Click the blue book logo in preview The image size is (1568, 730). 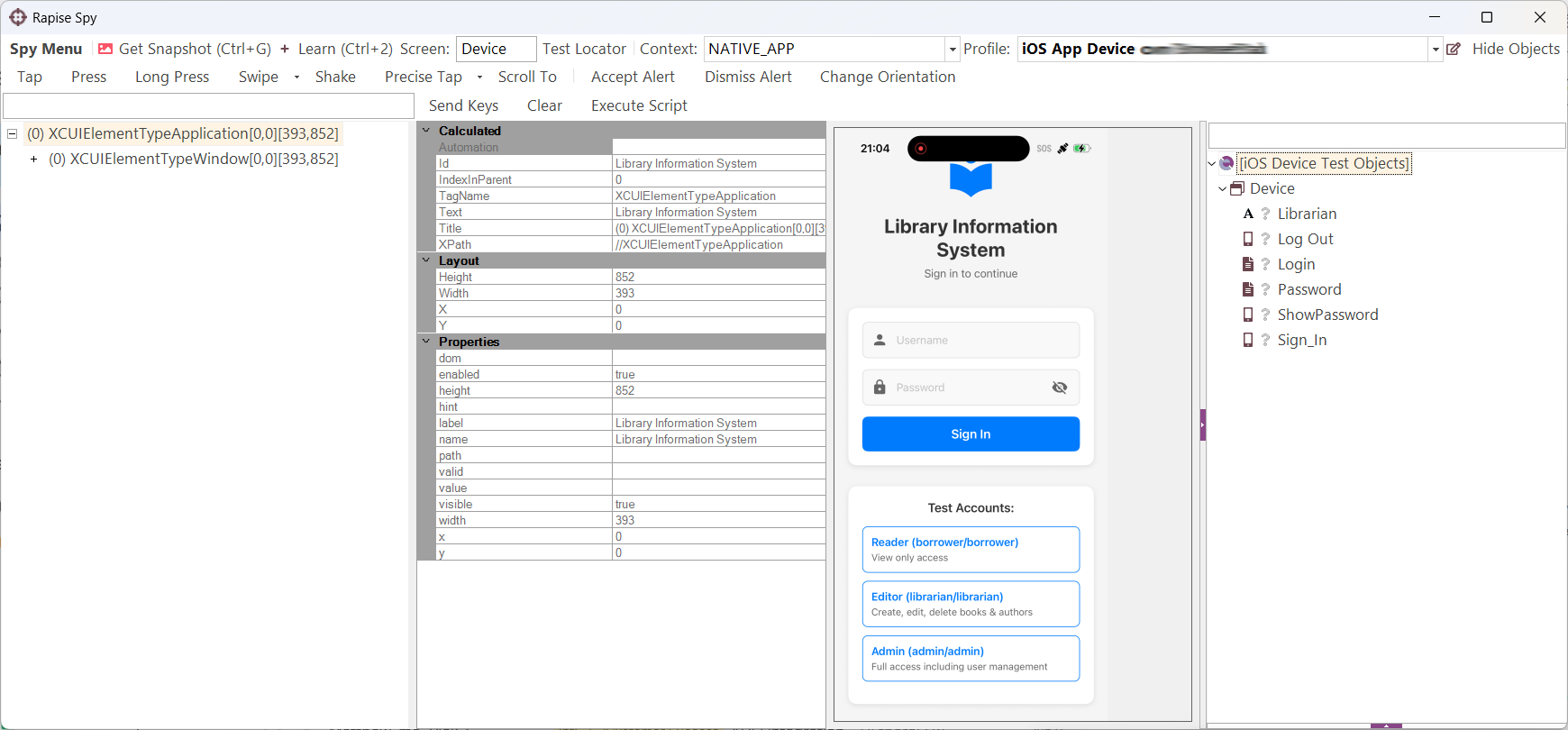[x=971, y=179]
